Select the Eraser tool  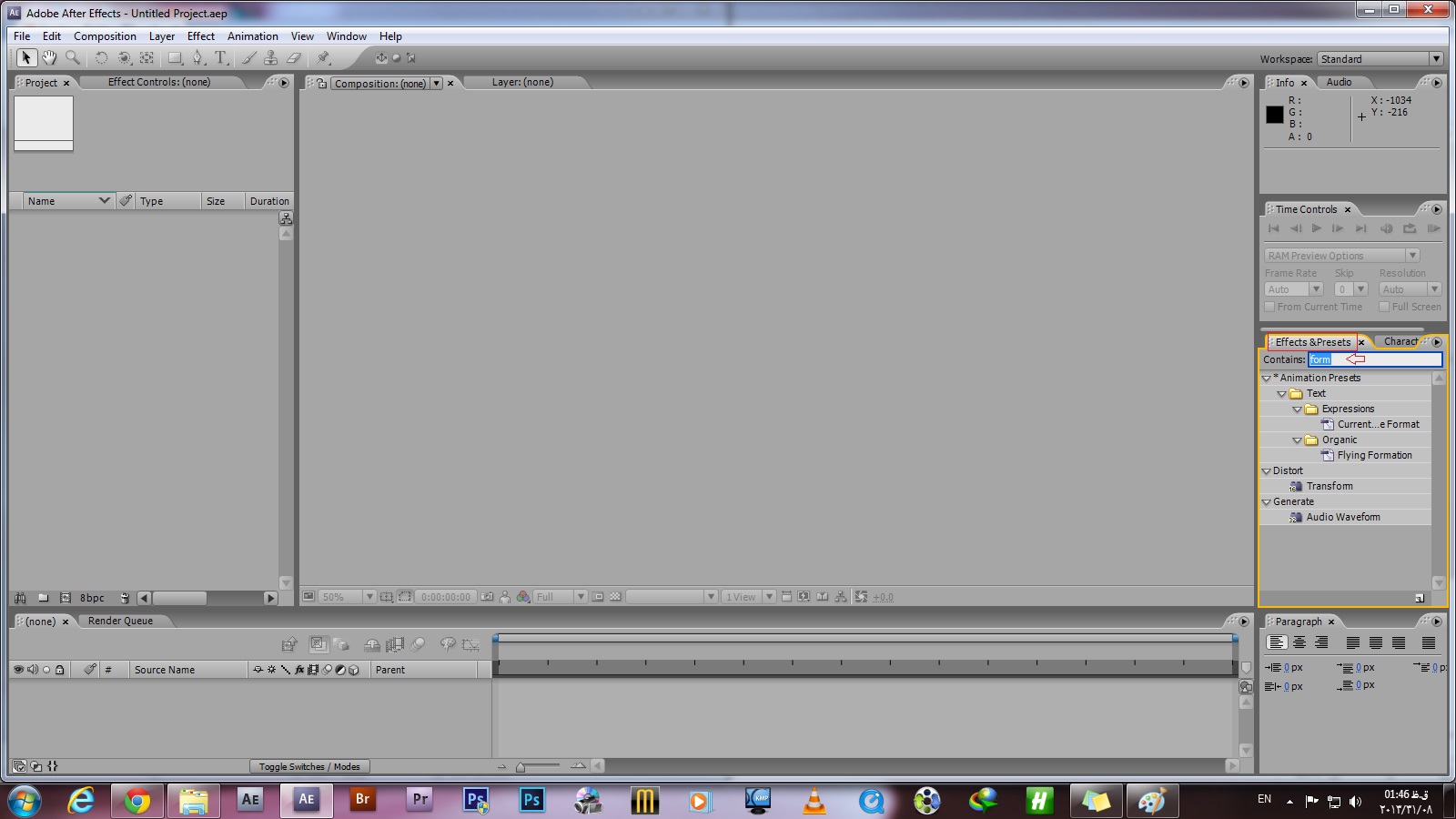tap(293, 58)
